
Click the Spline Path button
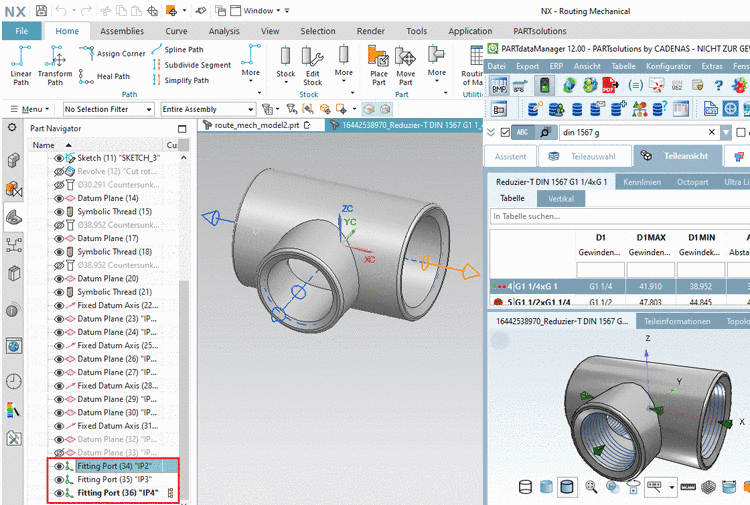click(183, 49)
